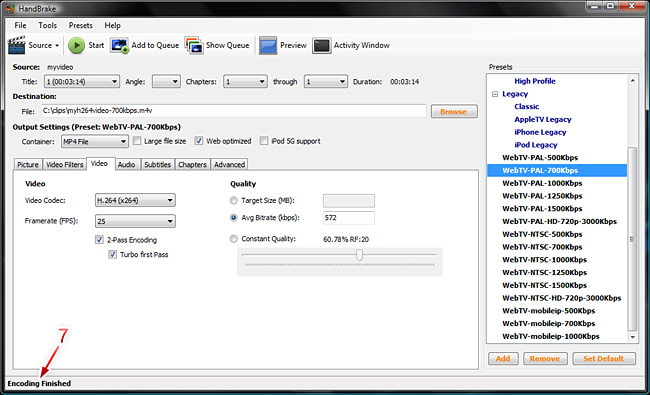Click the Encoding Finished status text
The image size is (650, 395).
click(x=39, y=383)
